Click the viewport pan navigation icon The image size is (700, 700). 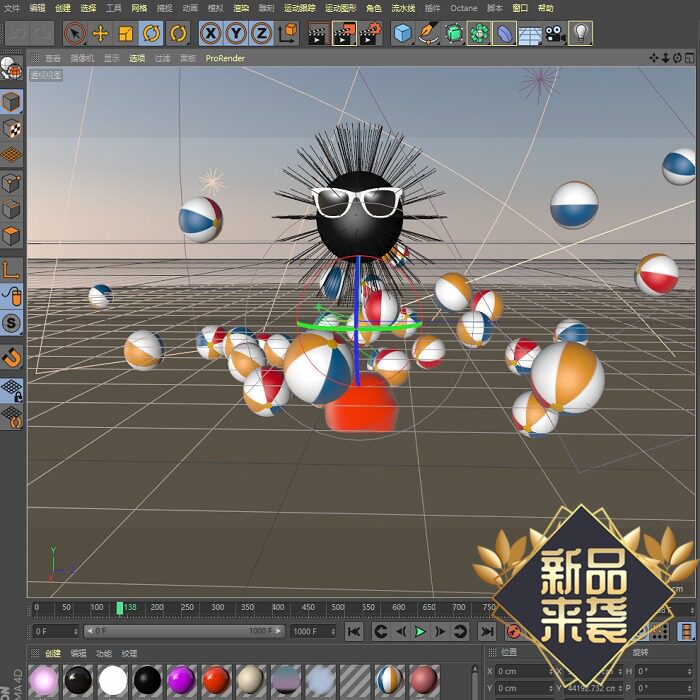(654, 58)
